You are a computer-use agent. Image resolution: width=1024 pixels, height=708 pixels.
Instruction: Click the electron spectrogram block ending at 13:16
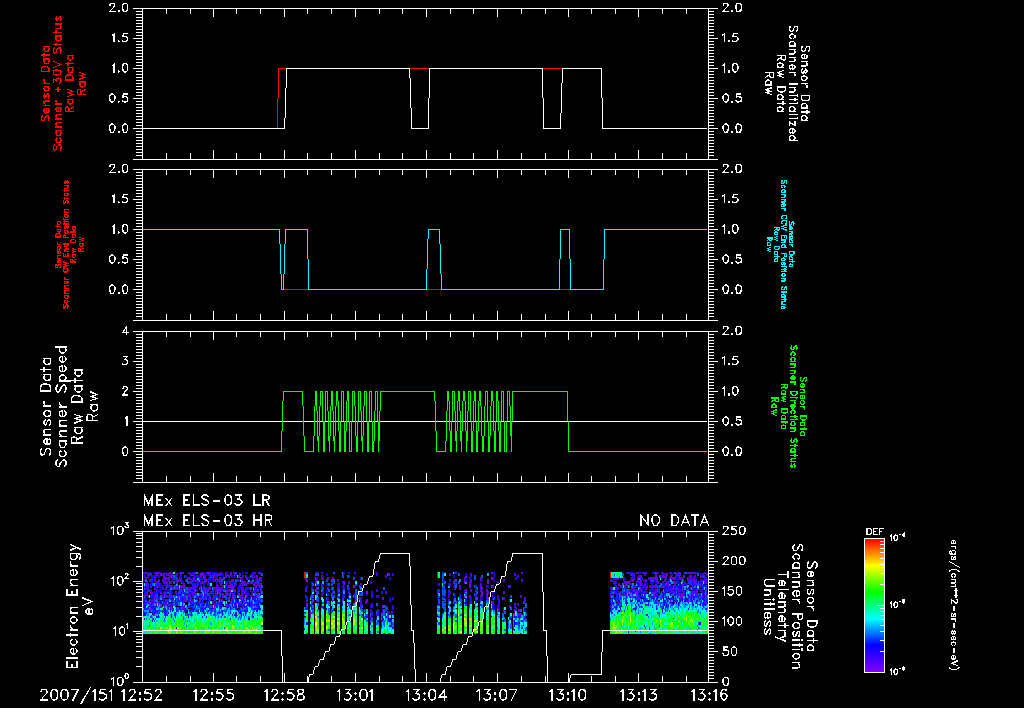pos(659,603)
